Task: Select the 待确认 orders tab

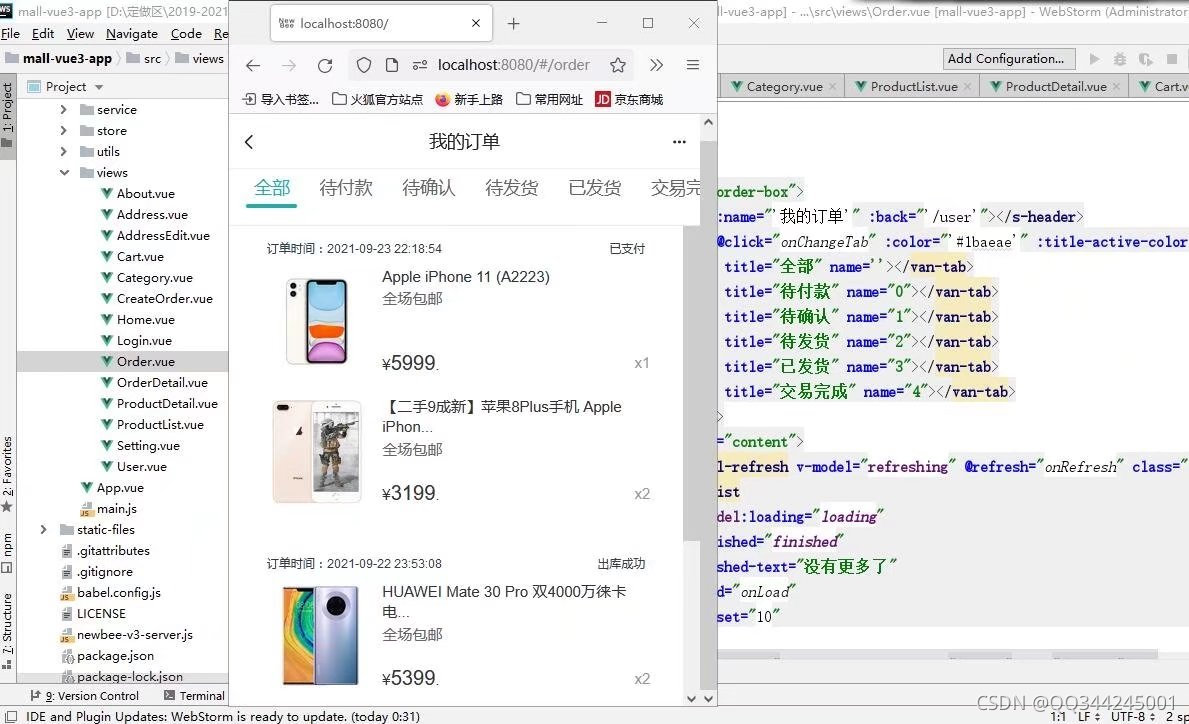Action: point(428,187)
